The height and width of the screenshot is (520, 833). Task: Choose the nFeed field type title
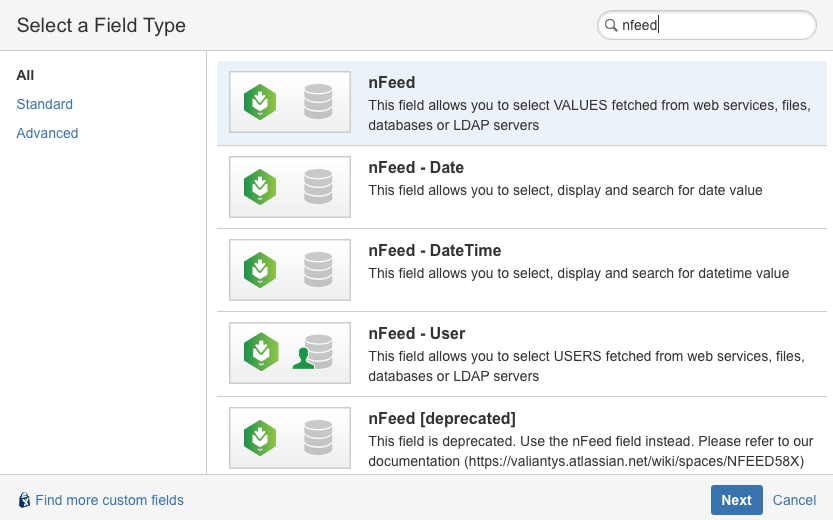(x=391, y=84)
